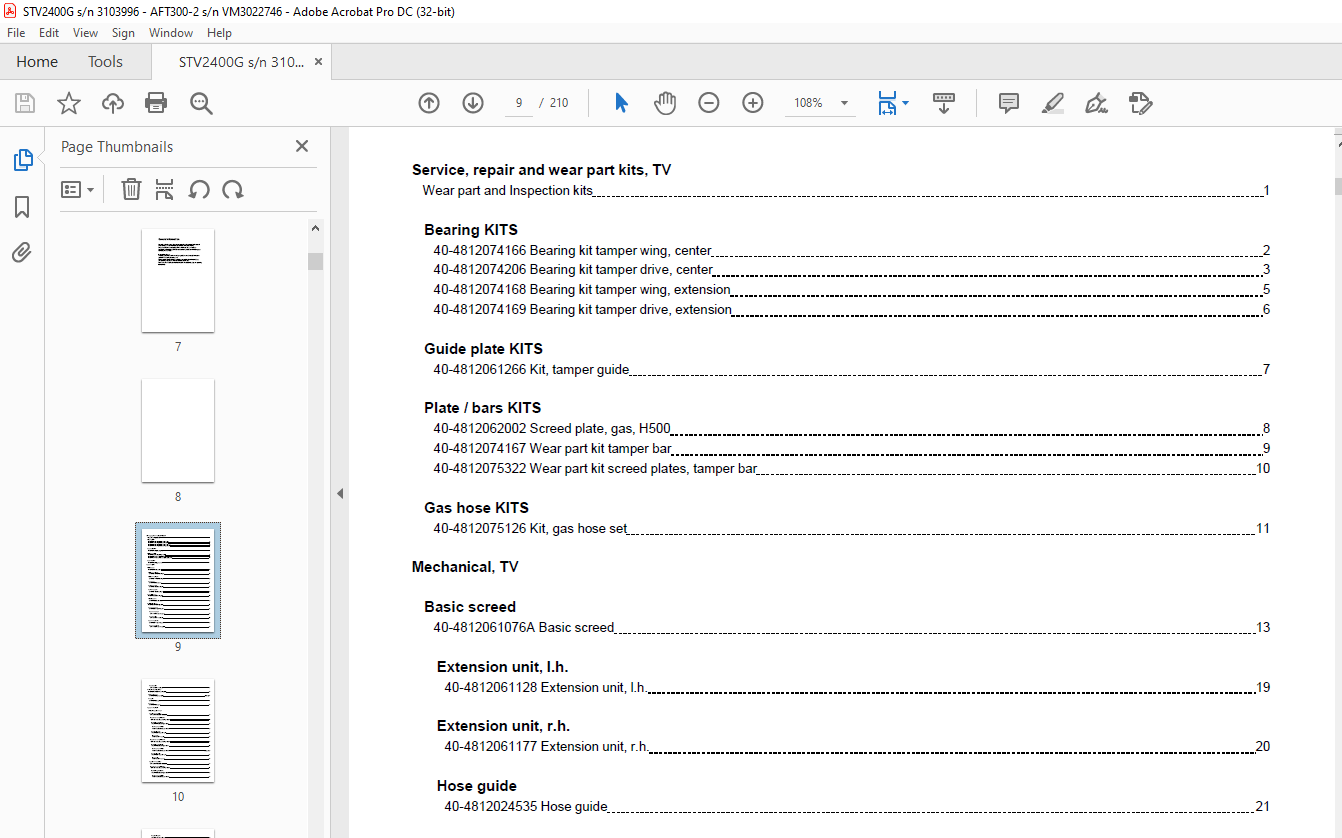Image resolution: width=1342 pixels, height=838 pixels.
Task: Select page 9 thumbnail
Action: [x=178, y=580]
